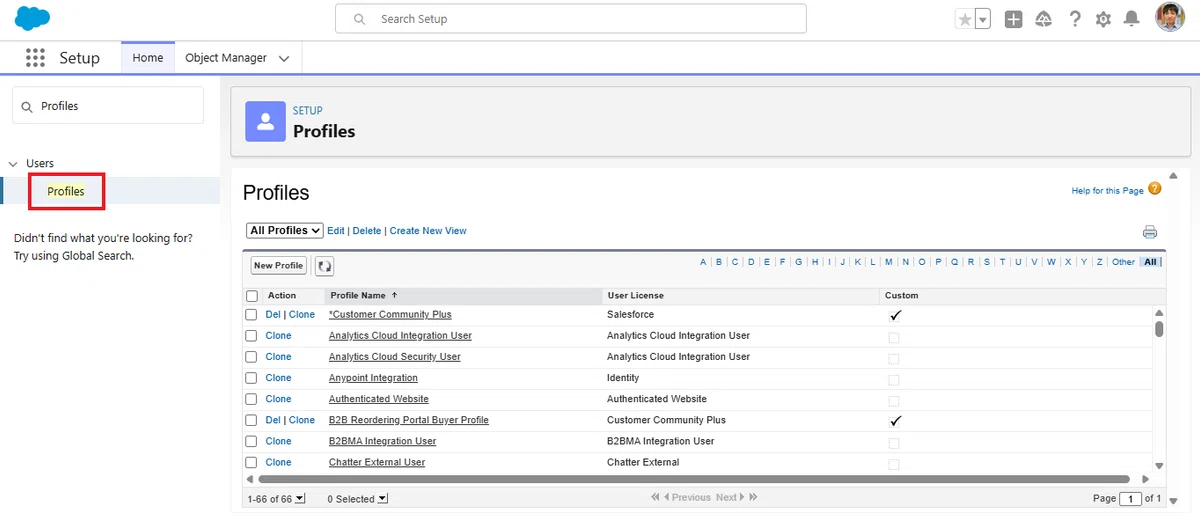Click Clone for Anypoint Integration

pyautogui.click(x=278, y=378)
